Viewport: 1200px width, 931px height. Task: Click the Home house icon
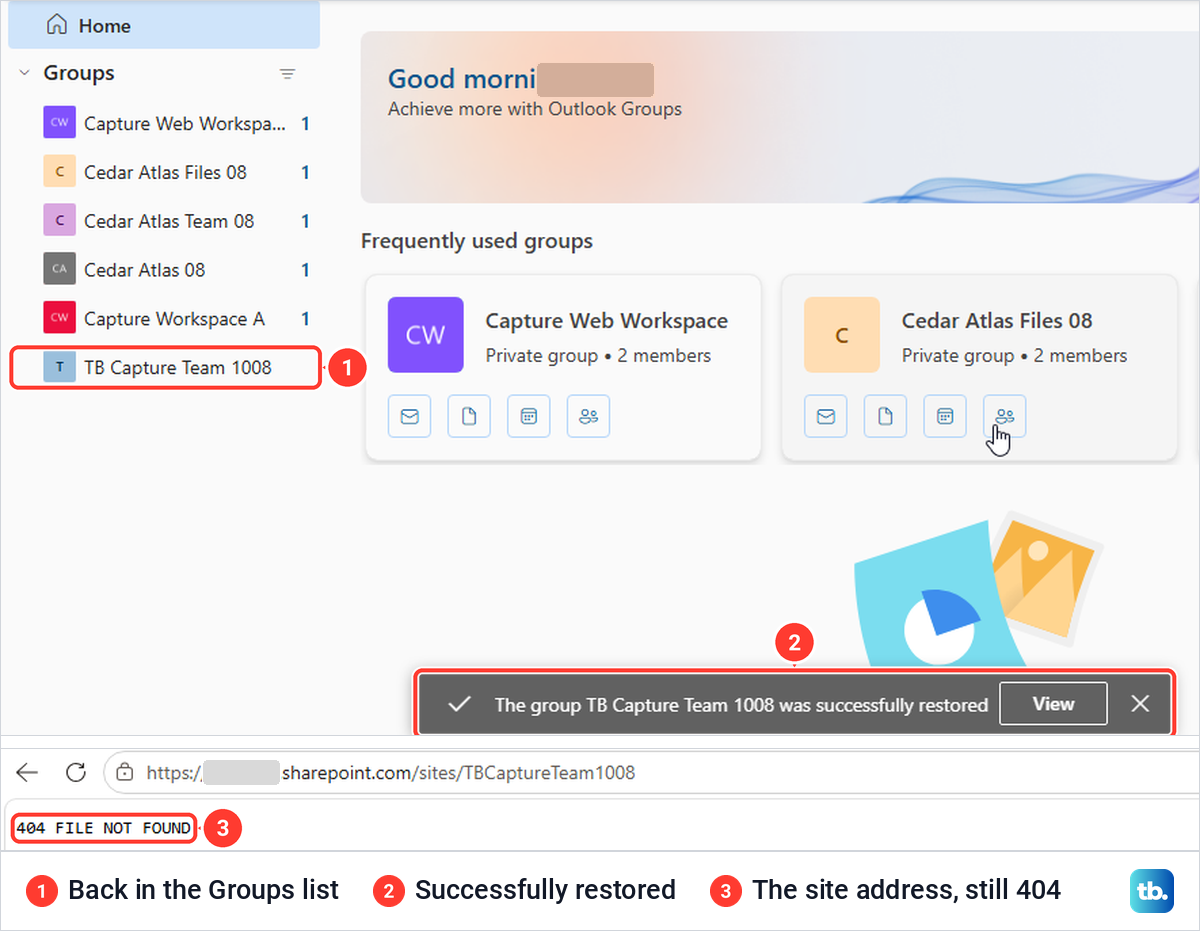coord(58,26)
